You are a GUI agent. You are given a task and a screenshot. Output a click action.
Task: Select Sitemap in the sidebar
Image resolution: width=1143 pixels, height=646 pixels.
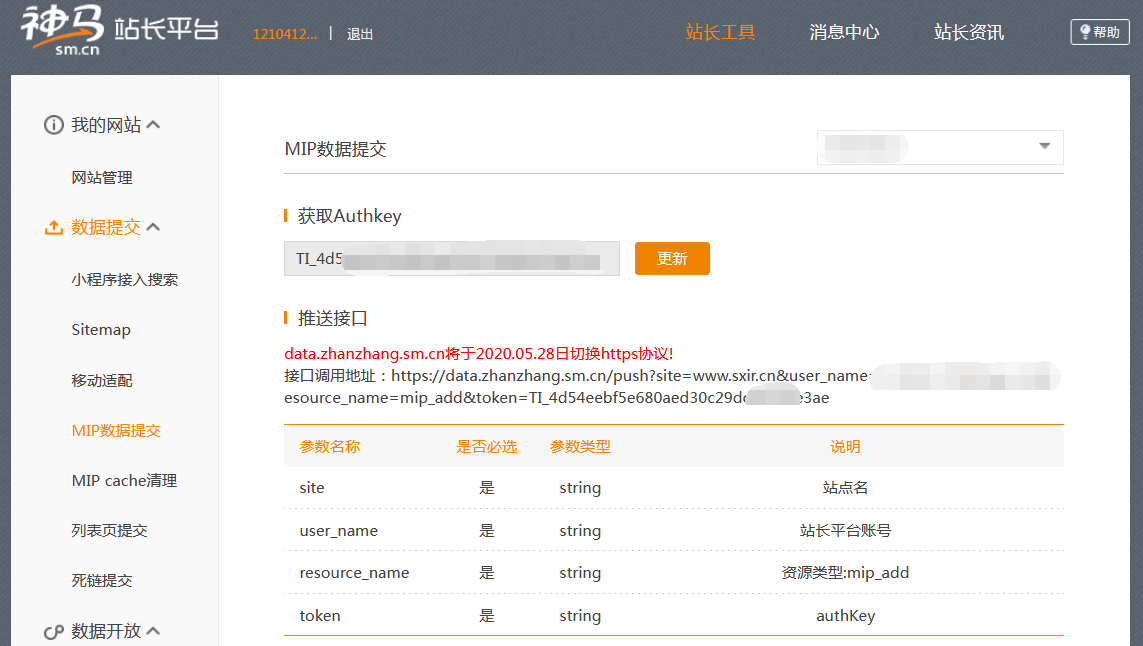coord(101,330)
